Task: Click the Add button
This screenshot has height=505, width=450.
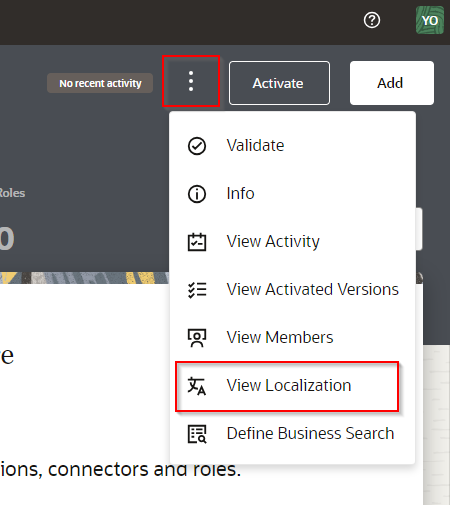Action: coord(392,83)
